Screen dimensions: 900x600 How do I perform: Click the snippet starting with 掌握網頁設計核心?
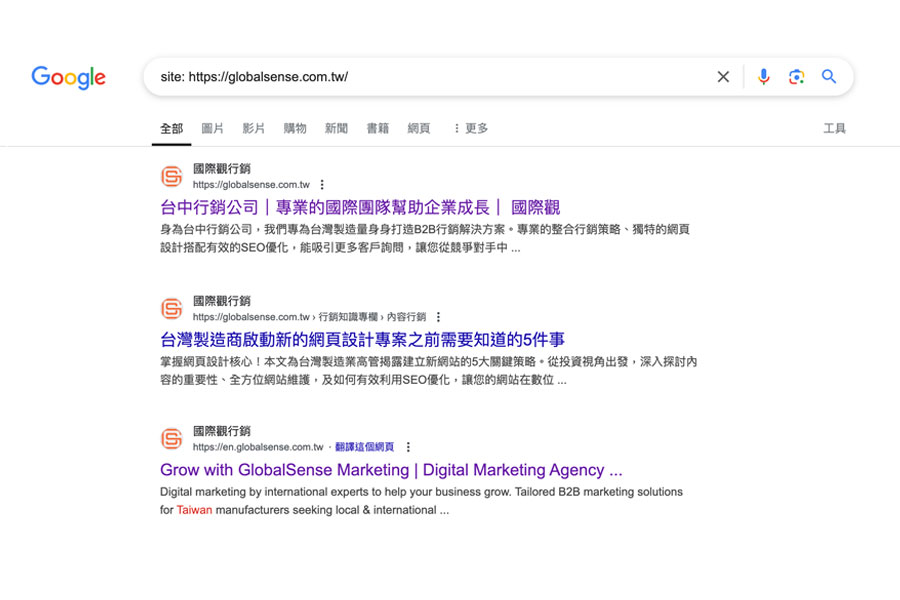(428, 371)
